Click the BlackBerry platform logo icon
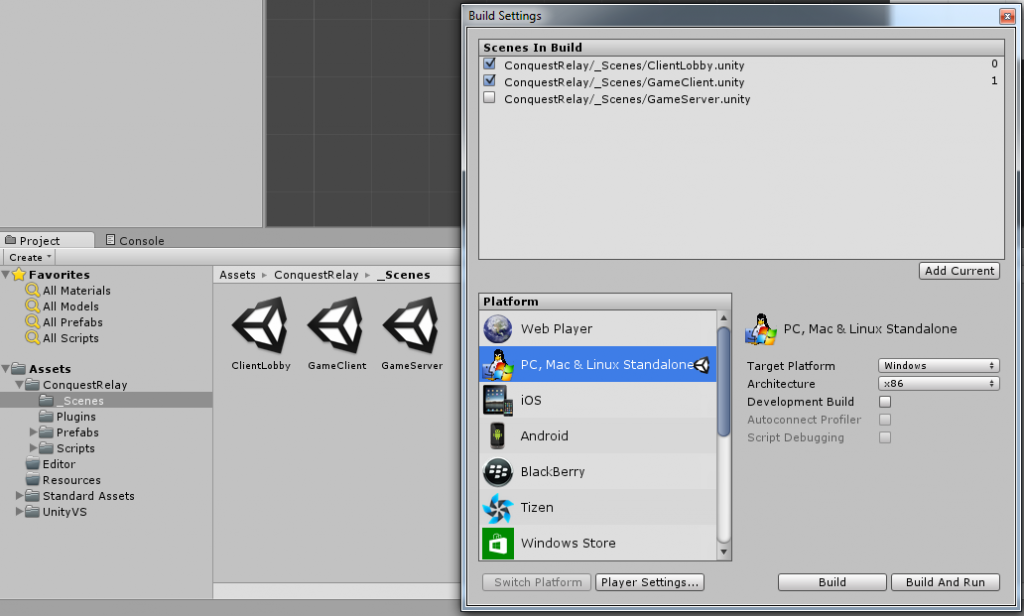 tap(498, 472)
